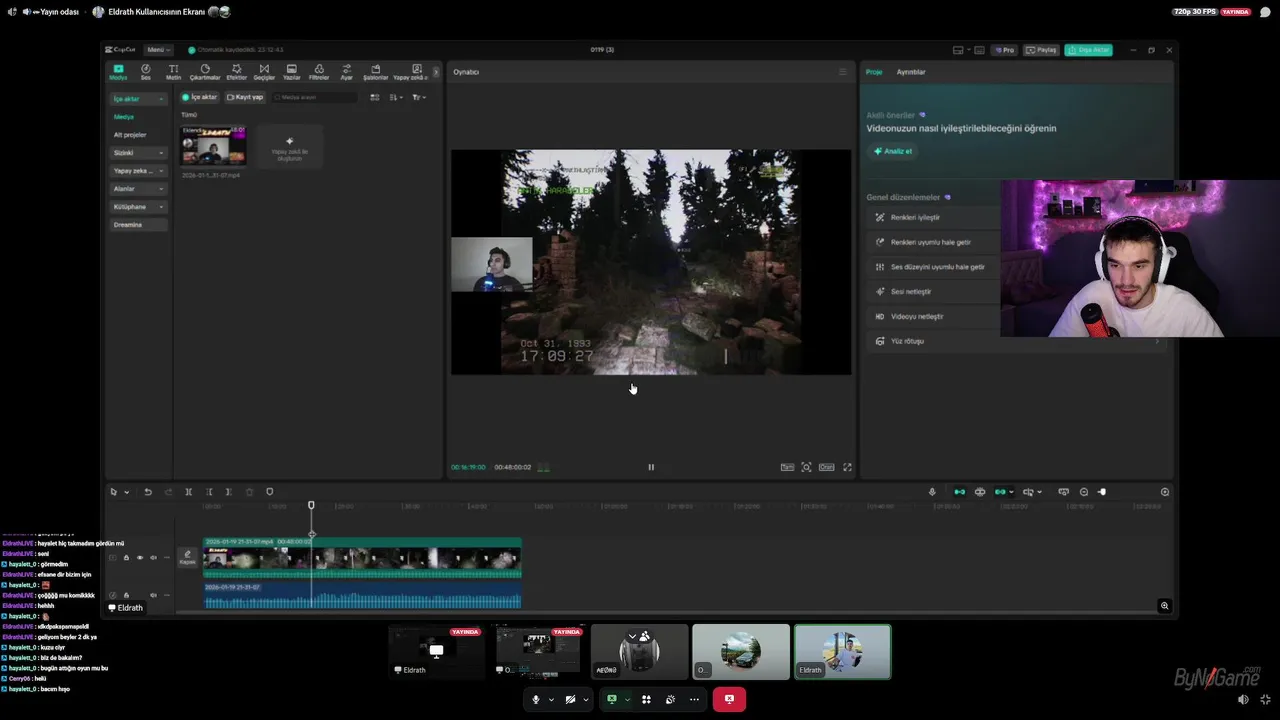The width and height of the screenshot is (1280, 720).
Task: Split the clip at playhead
Action: 188,492
